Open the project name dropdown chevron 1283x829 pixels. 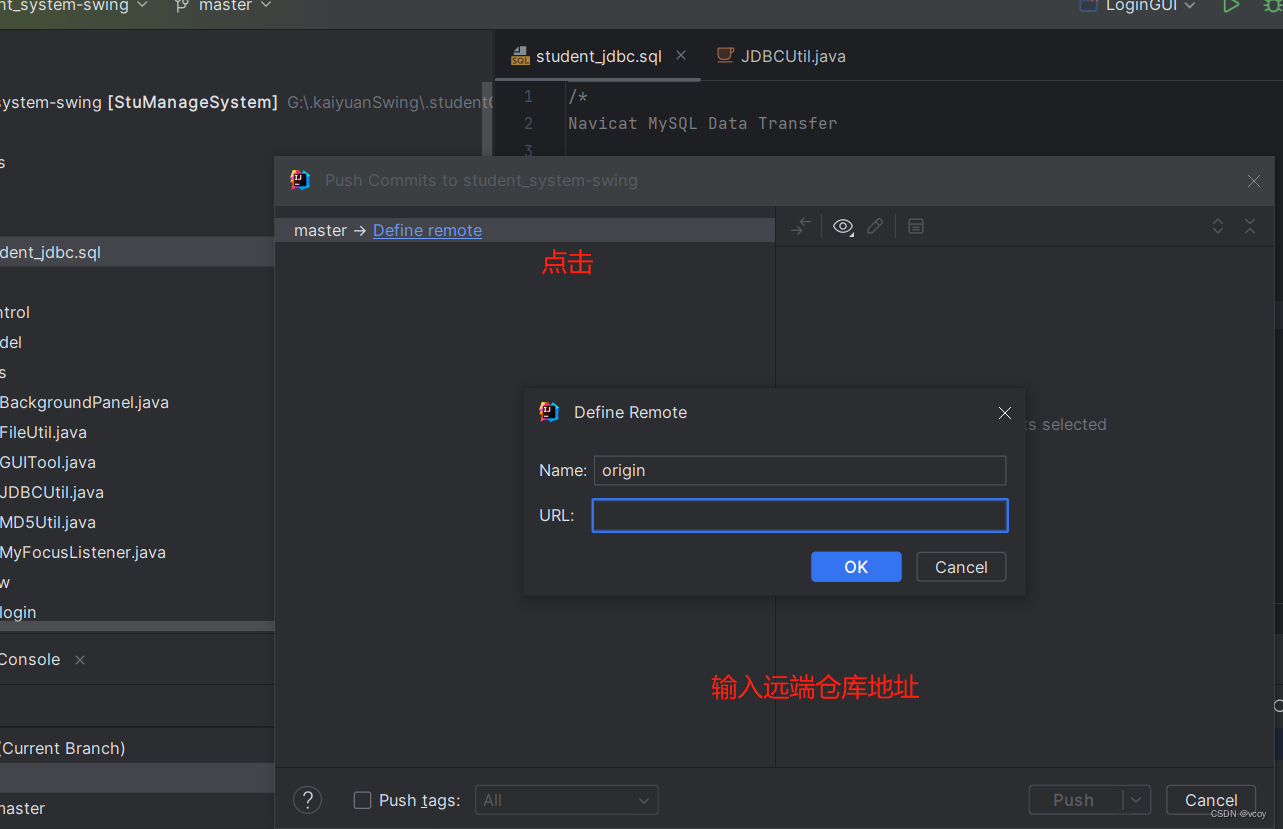point(142,6)
